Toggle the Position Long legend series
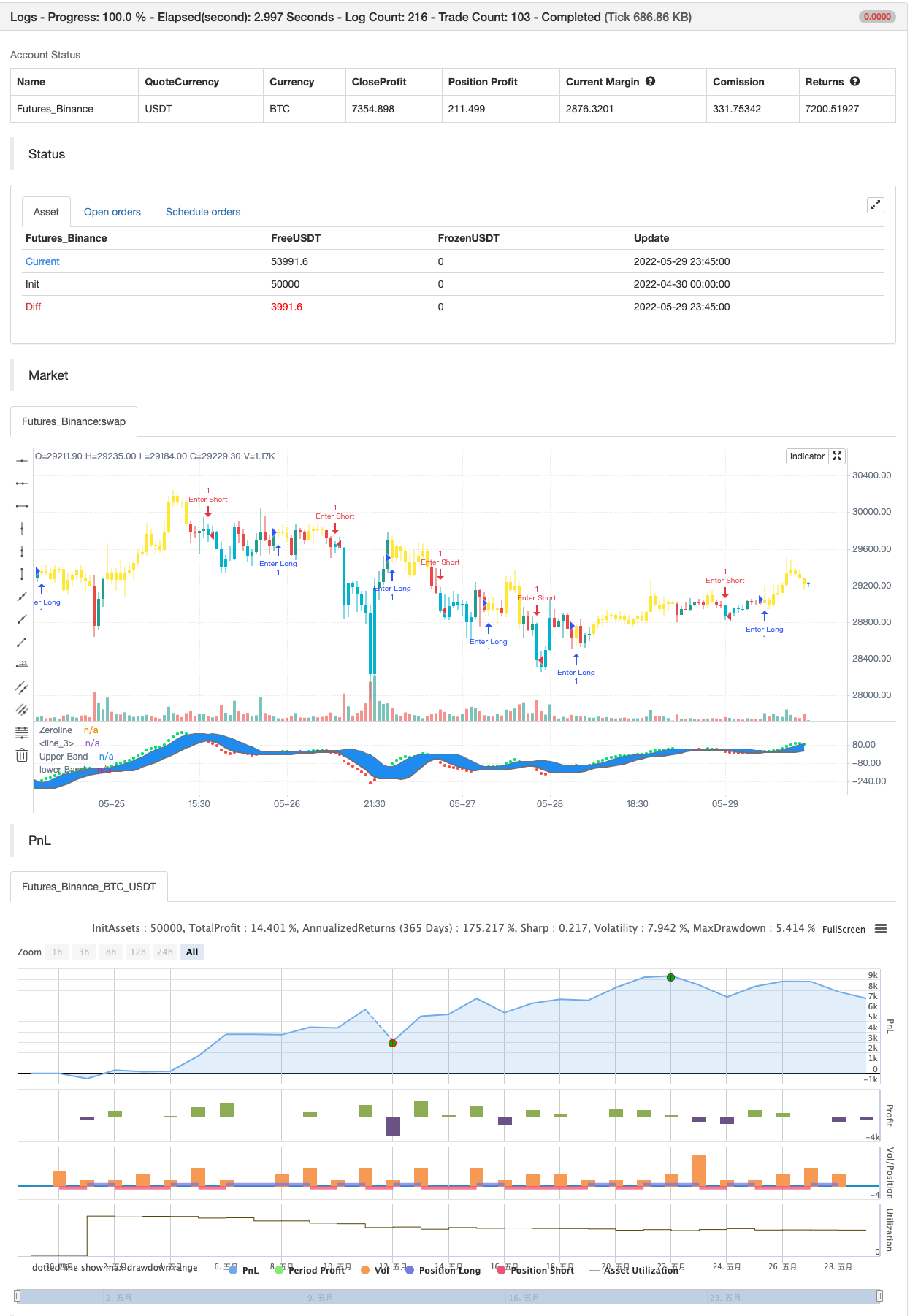Screen dimensions: 910x1316 click(443, 1270)
